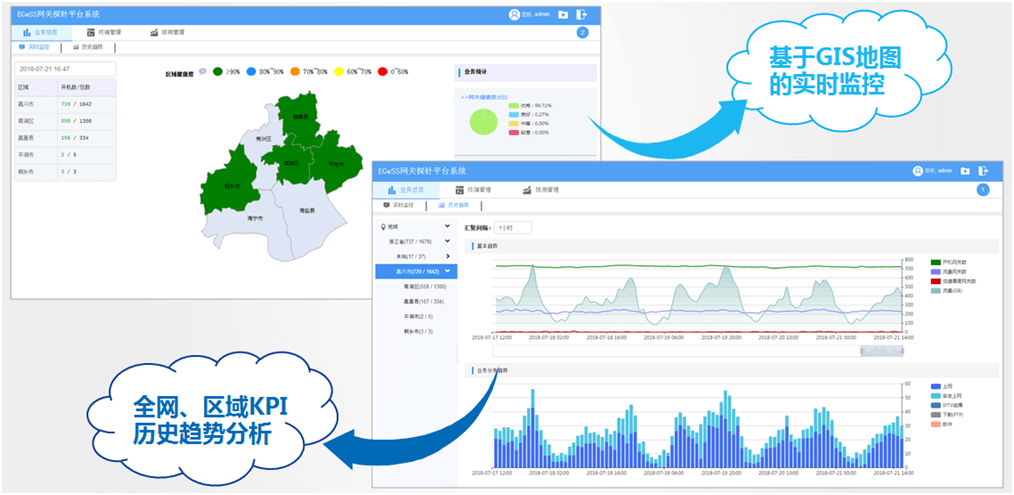The image size is (1014, 495).
Task: Open the folder icon in the front window header
Action: pos(964,171)
